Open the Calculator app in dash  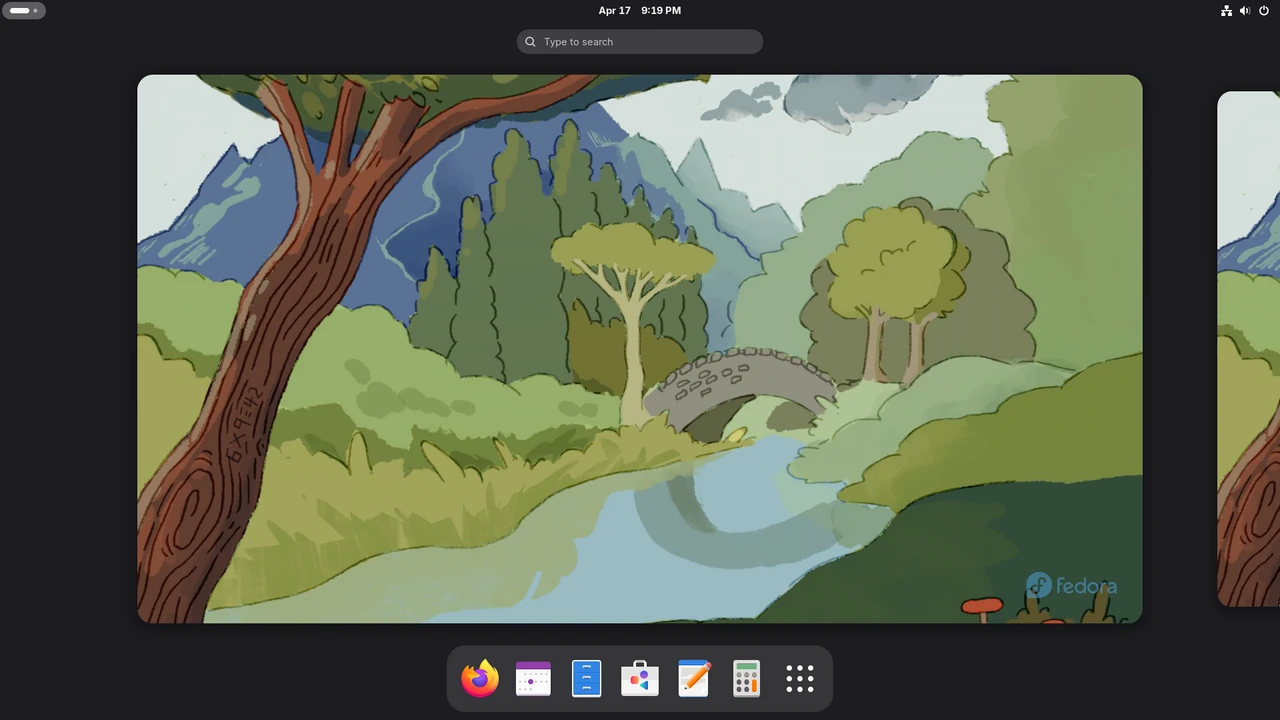[x=746, y=679]
